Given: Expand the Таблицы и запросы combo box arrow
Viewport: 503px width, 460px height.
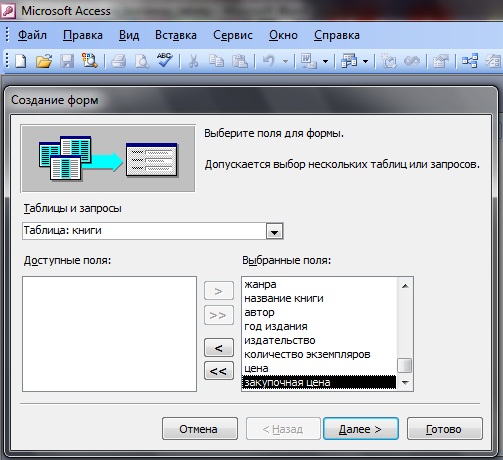Looking at the screenshot, I should pyautogui.click(x=274, y=231).
